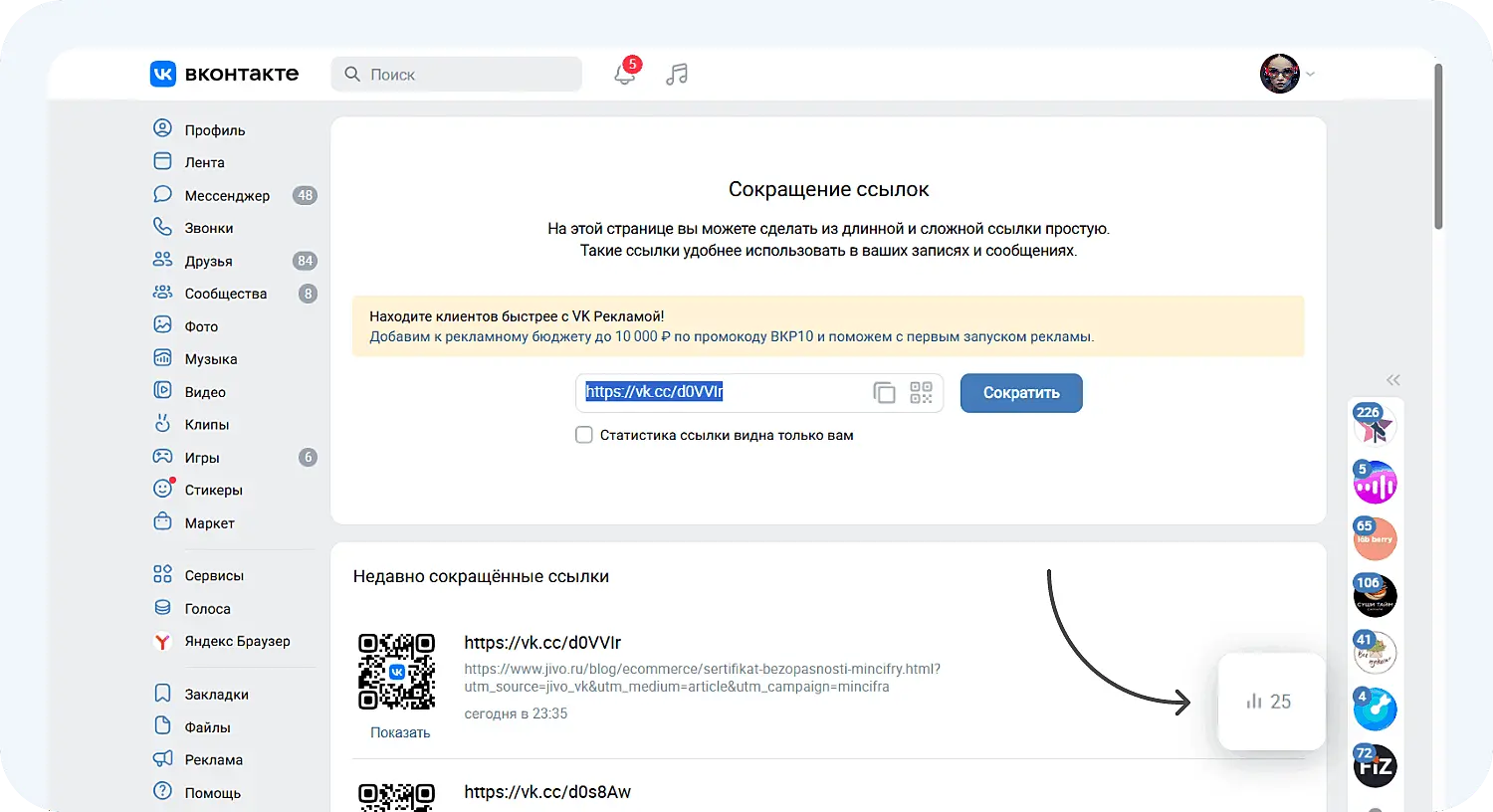Collapse the right chat sidebar chevrons
Screen dimensions: 1493x812
pos(1393,380)
